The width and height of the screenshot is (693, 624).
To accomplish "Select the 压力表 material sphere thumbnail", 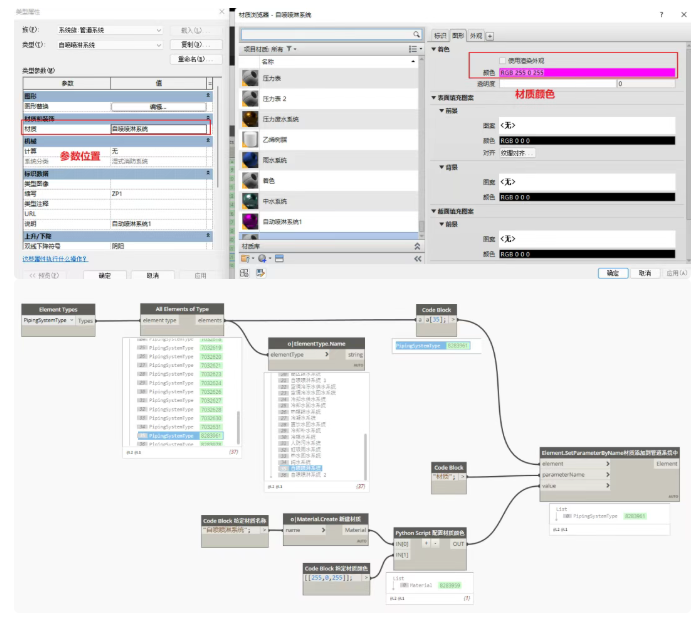I will [250, 78].
